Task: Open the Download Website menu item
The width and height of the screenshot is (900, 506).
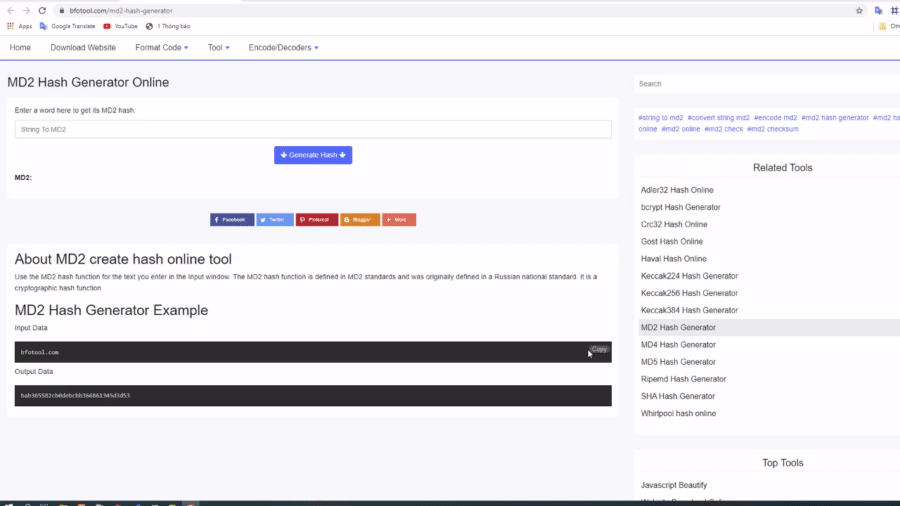Action: click(83, 47)
